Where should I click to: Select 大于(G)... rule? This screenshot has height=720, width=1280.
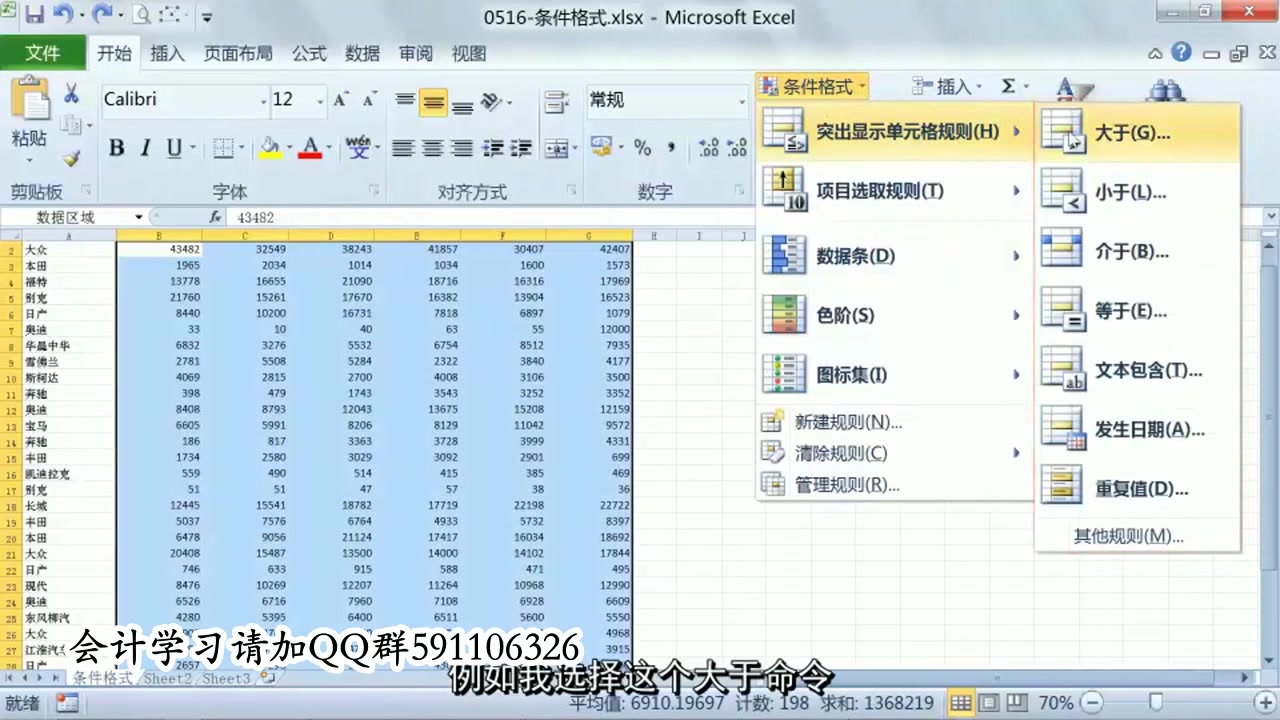coord(1138,133)
